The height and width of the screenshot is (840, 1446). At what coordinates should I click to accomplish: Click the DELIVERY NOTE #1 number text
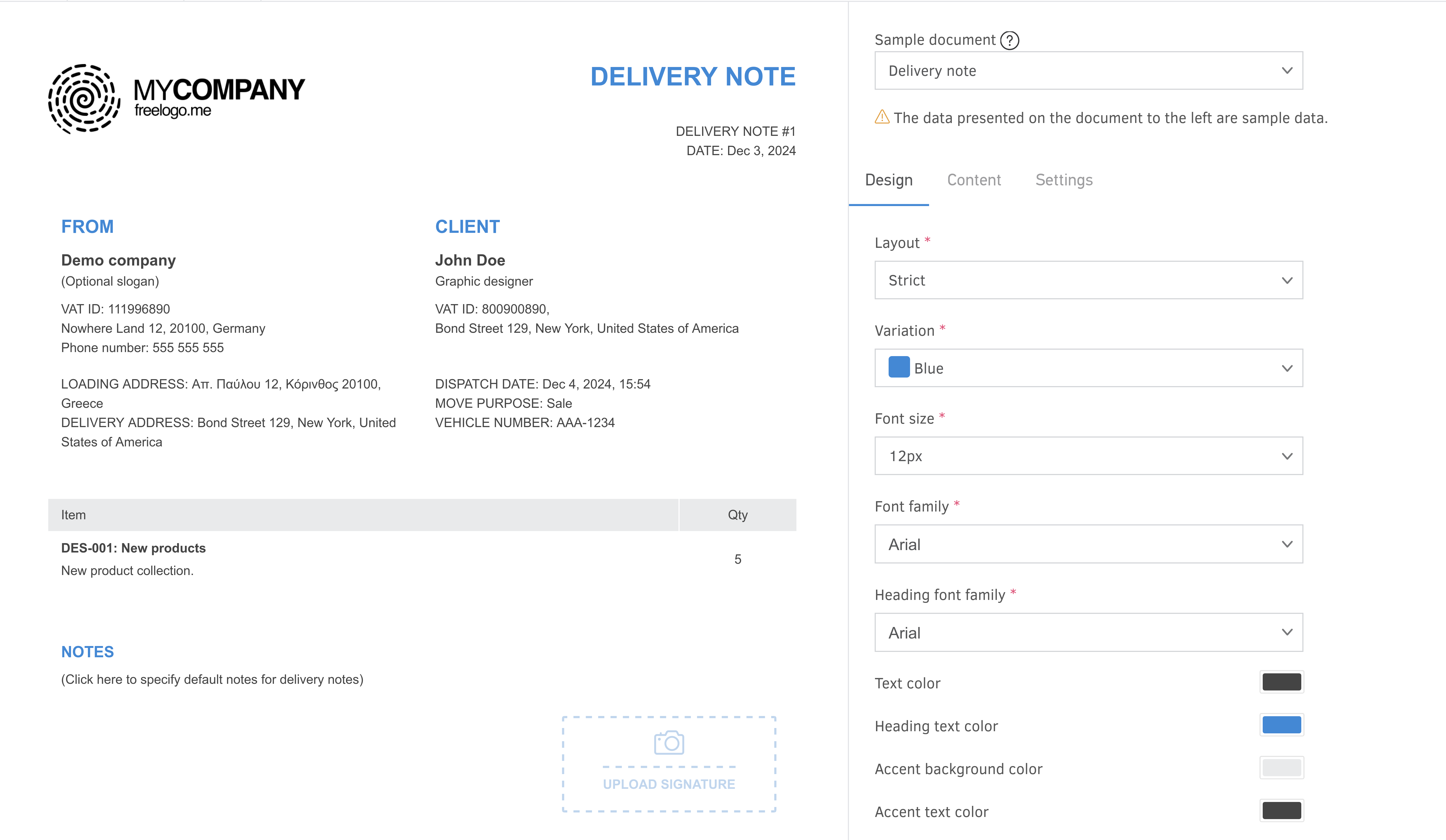736,131
